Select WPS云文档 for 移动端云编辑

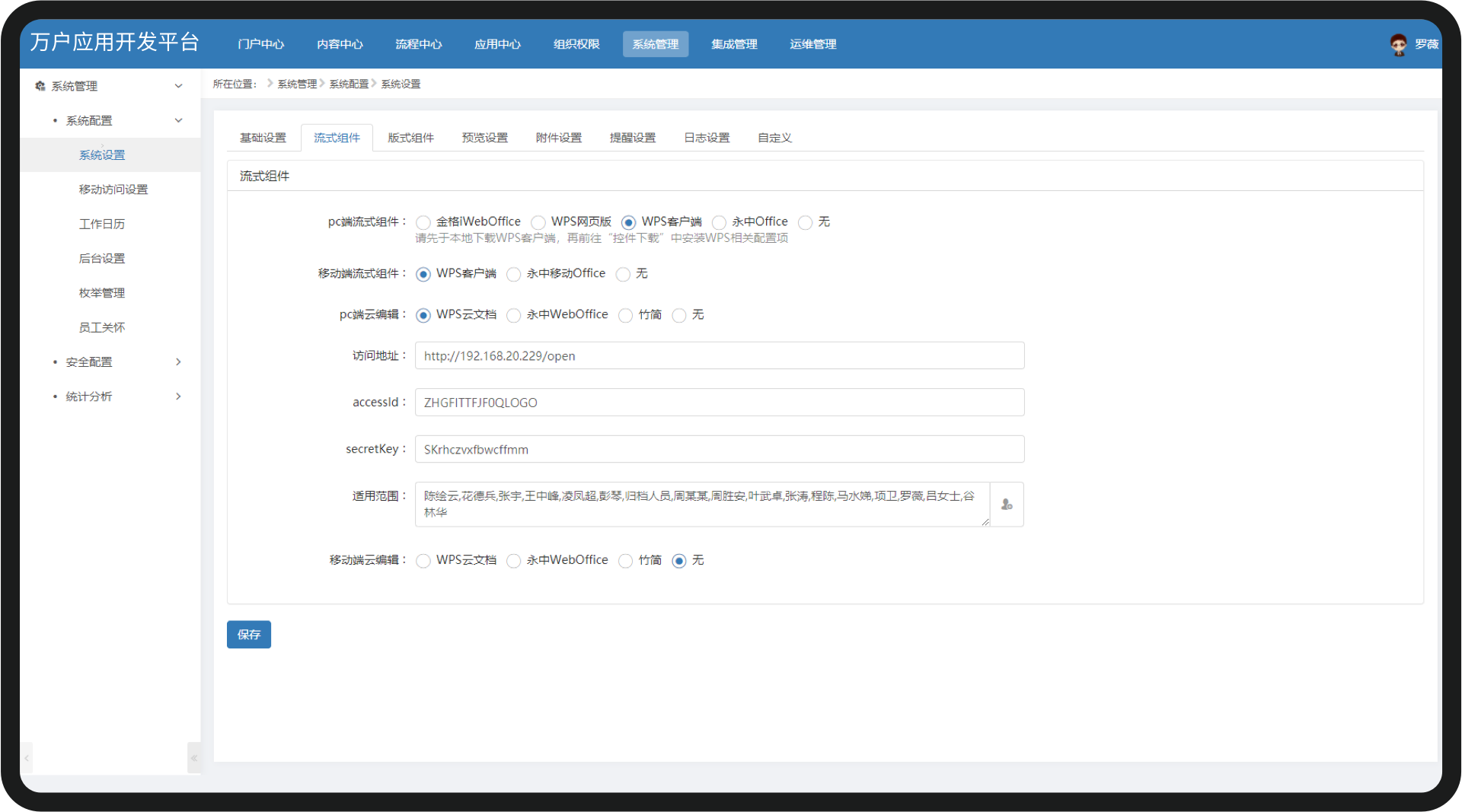(423, 561)
